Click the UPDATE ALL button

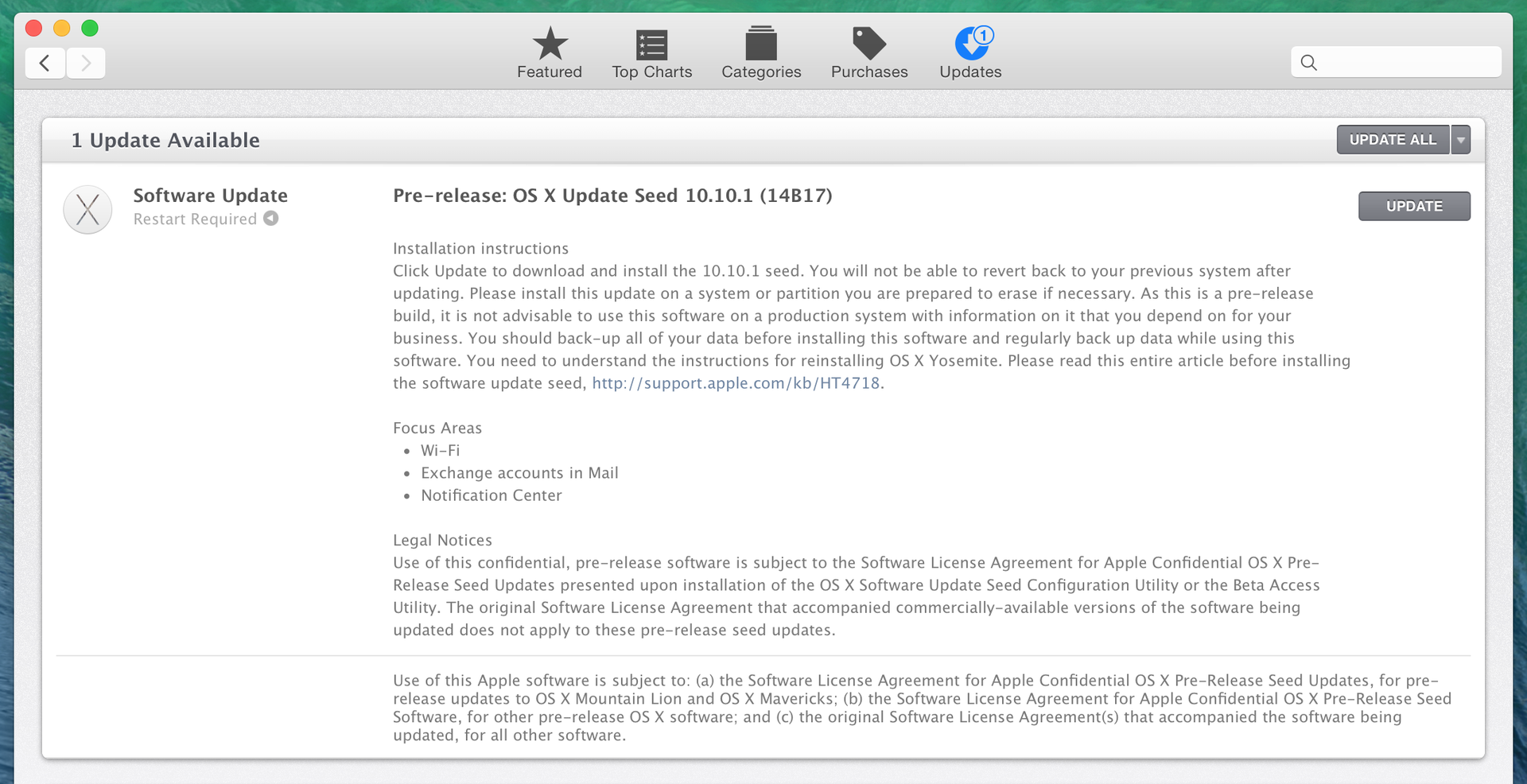coord(1393,140)
